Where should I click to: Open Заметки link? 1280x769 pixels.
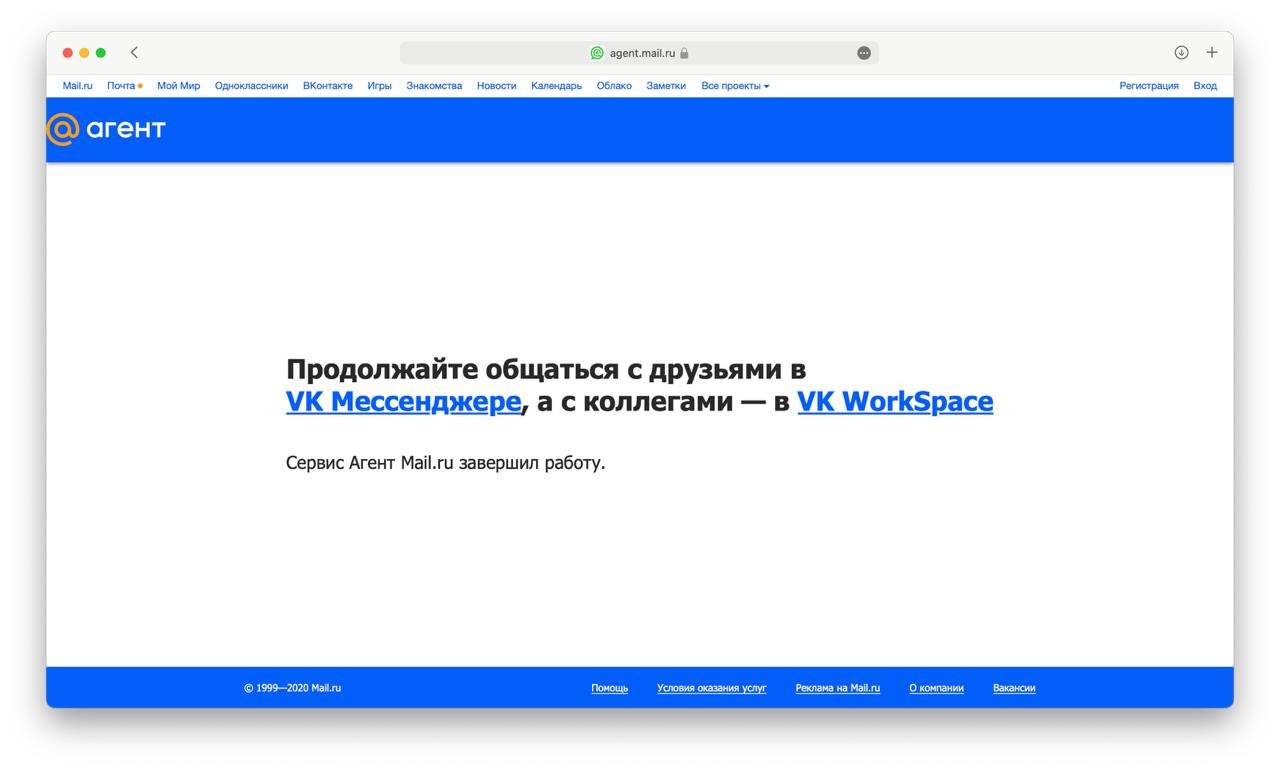[x=666, y=86]
